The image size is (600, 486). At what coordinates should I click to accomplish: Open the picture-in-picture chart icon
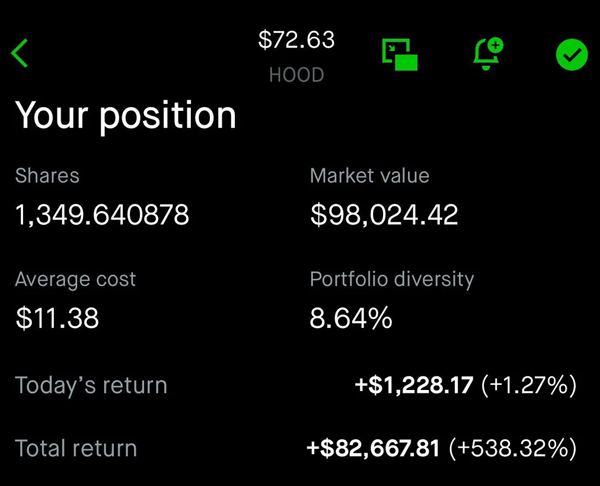400,54
